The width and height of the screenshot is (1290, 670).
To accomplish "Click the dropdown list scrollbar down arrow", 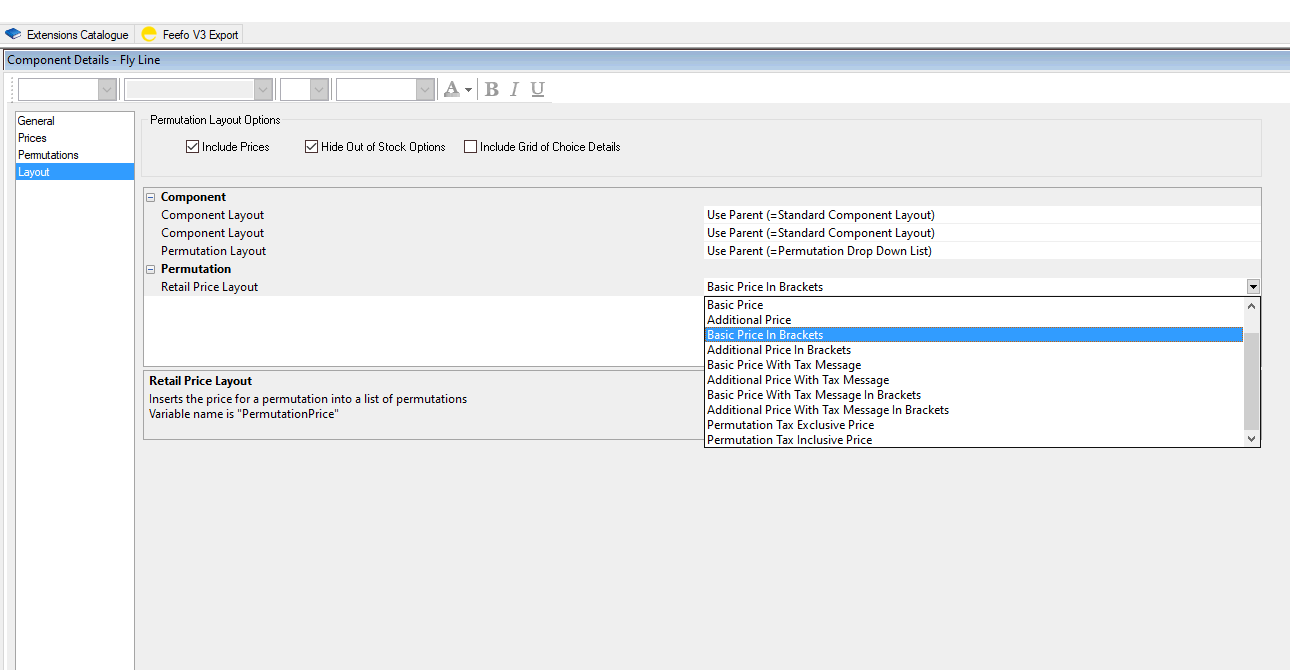I will (x=1251, y=439).
